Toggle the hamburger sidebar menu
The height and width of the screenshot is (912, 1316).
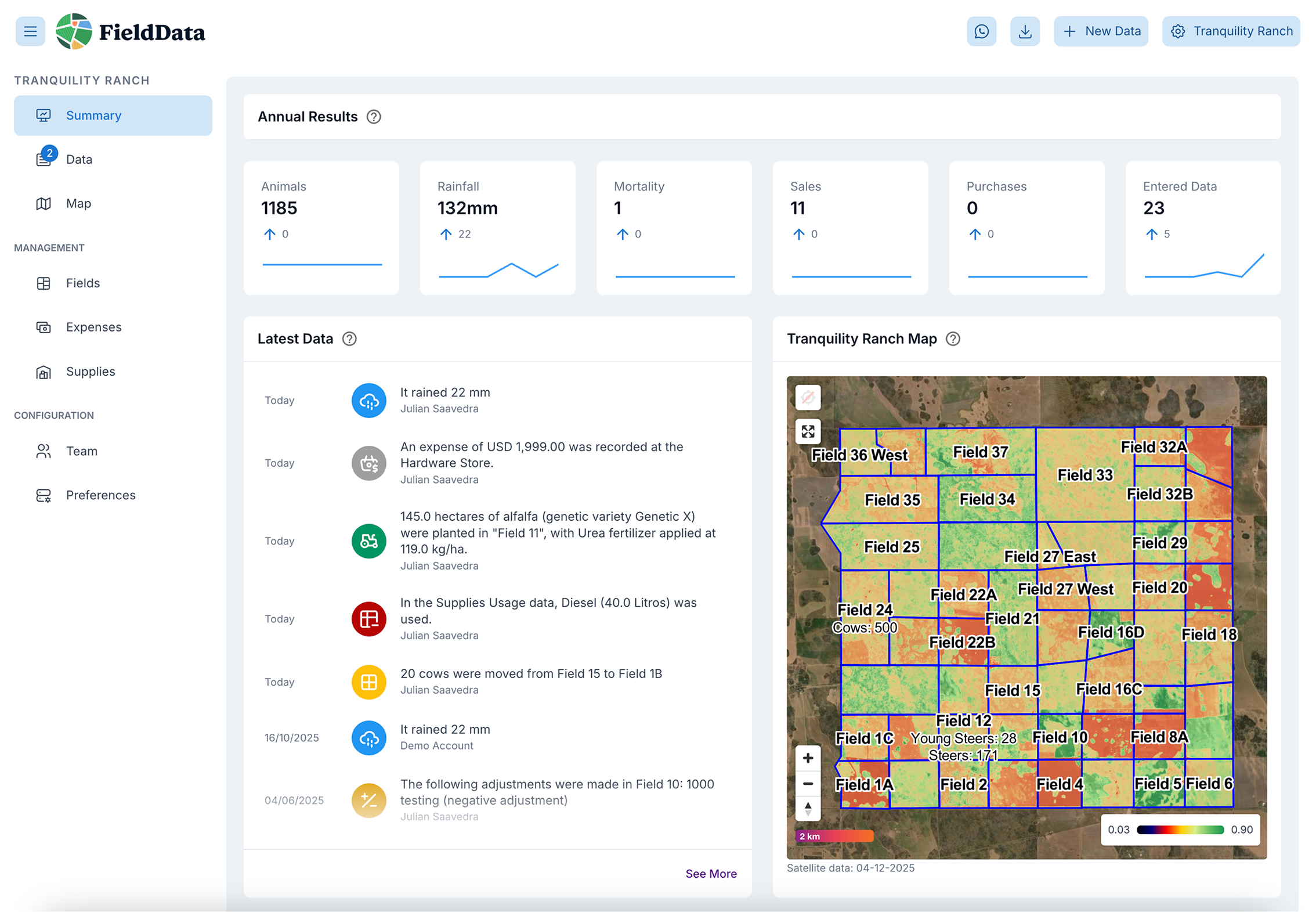30,31
